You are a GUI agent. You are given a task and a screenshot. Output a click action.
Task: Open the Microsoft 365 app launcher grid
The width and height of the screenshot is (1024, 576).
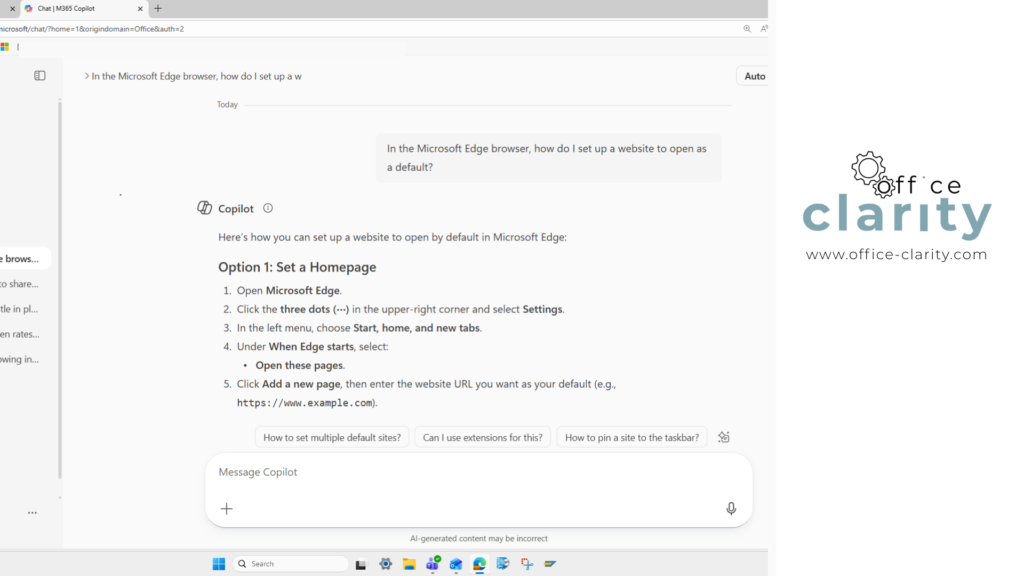pos(5,46)
